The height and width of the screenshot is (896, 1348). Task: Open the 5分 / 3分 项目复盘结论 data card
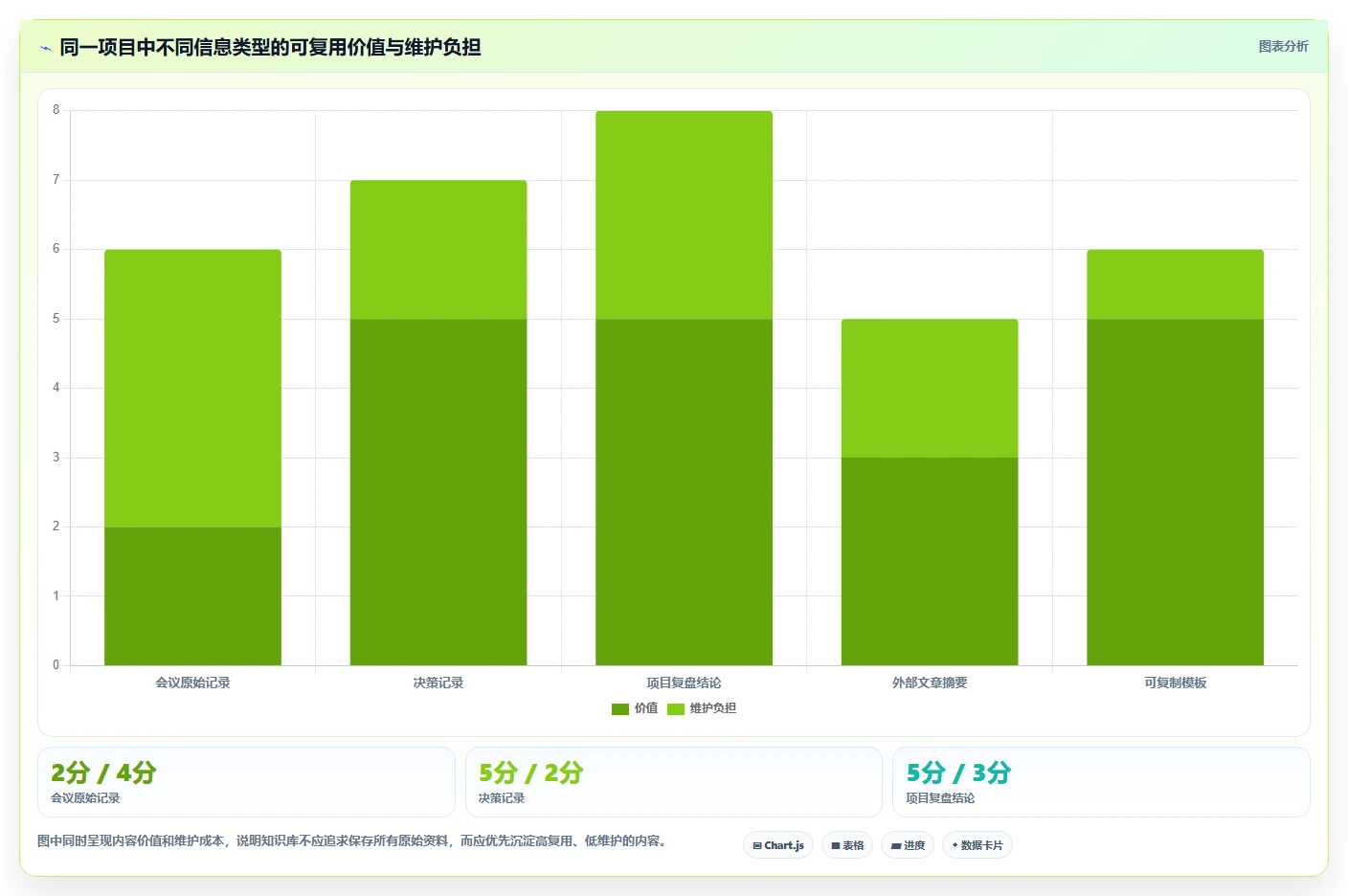click(x=1101, y=782)
